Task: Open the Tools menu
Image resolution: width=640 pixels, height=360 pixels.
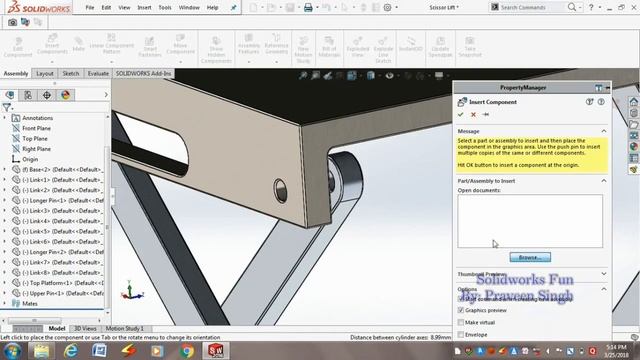Action: 164,7
